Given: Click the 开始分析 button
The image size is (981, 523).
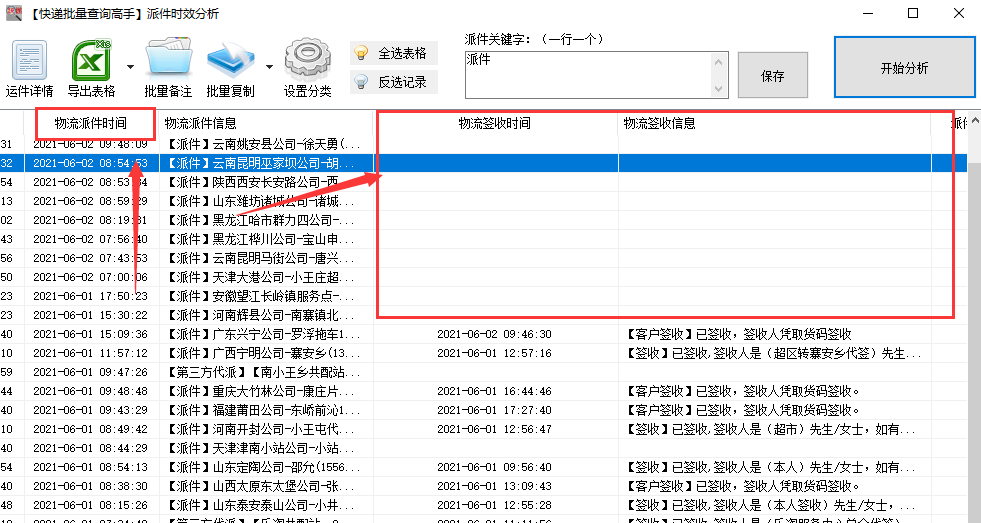Looking at the screenshot, I should point(905,68).
